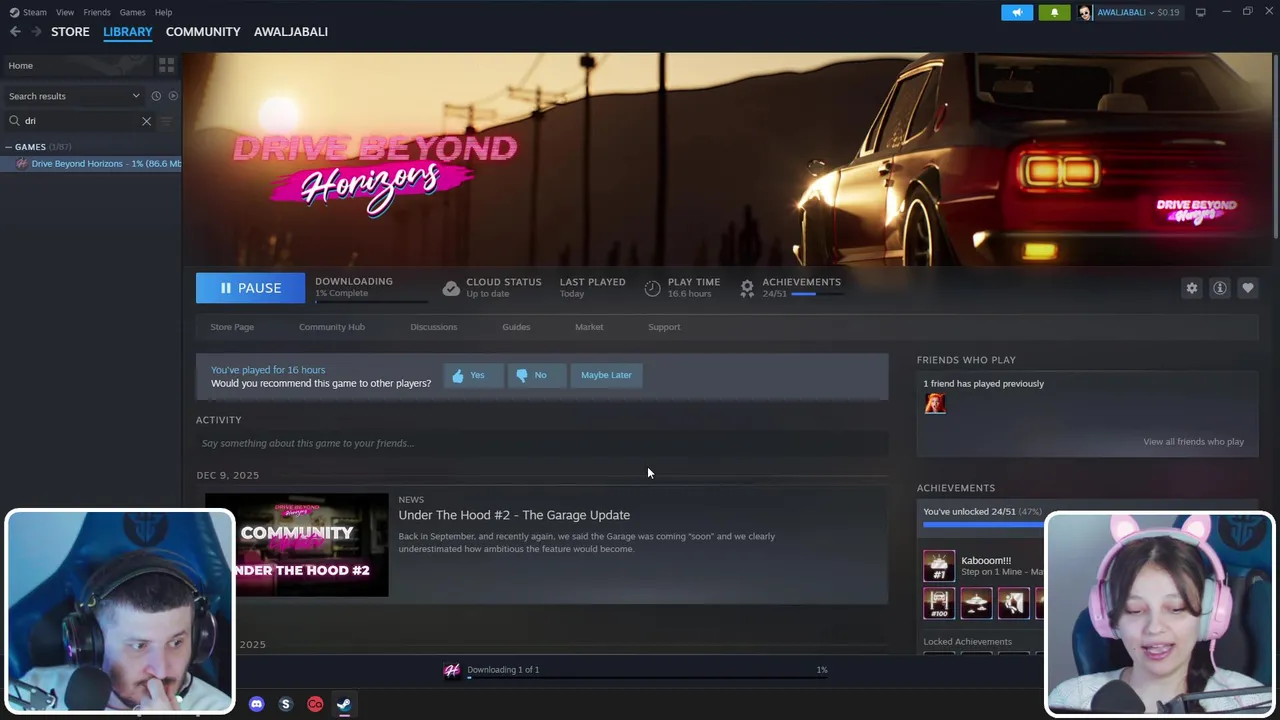Image resolution: width=1280 pixels, height=720 pixels.
Task: Open the Discussions link
Action: pos(433,327)
